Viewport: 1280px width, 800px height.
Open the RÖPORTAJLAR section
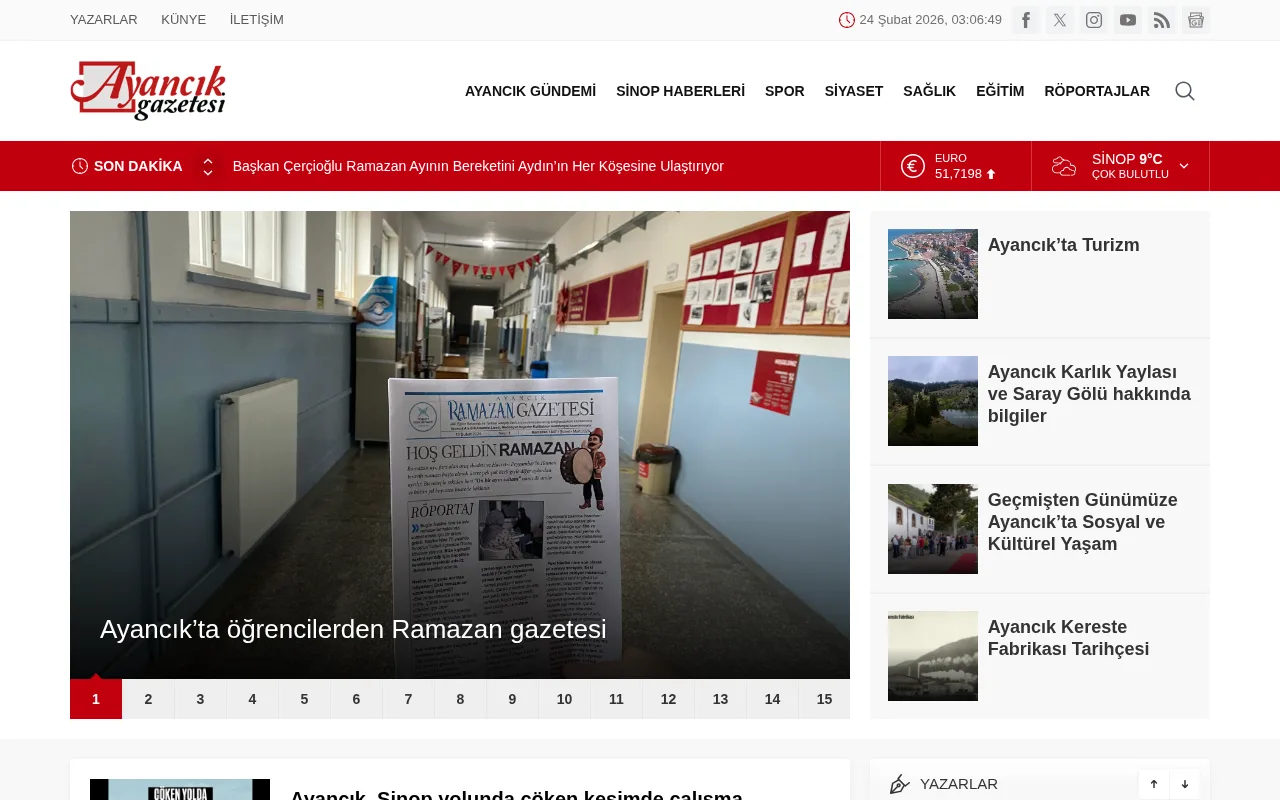(1097, 91)
